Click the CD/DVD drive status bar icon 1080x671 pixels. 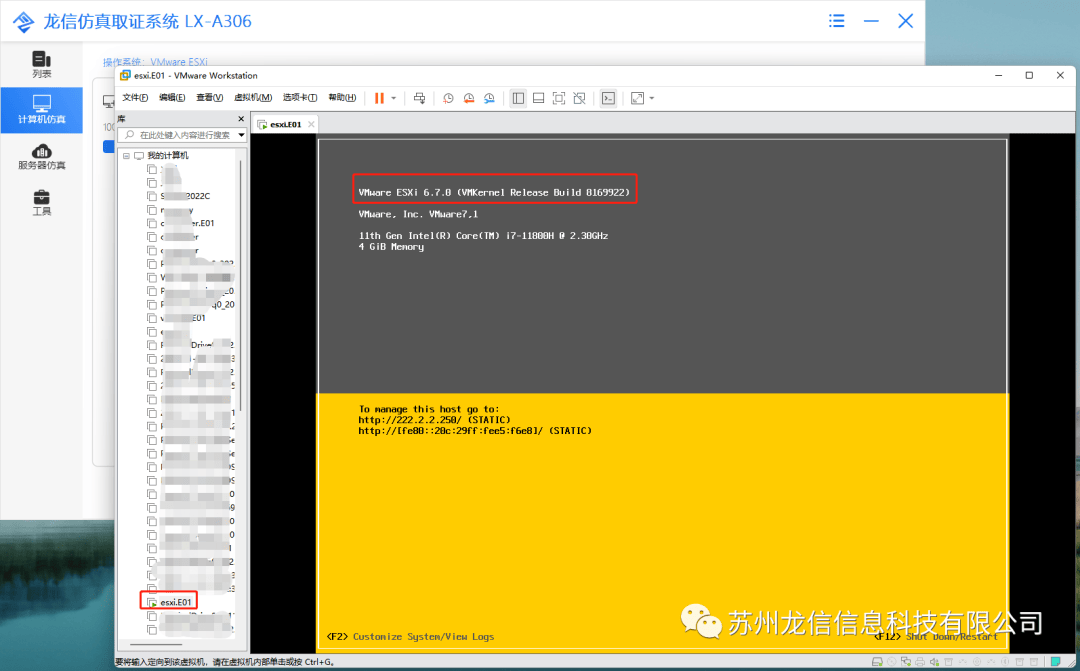tap(891, 662)
